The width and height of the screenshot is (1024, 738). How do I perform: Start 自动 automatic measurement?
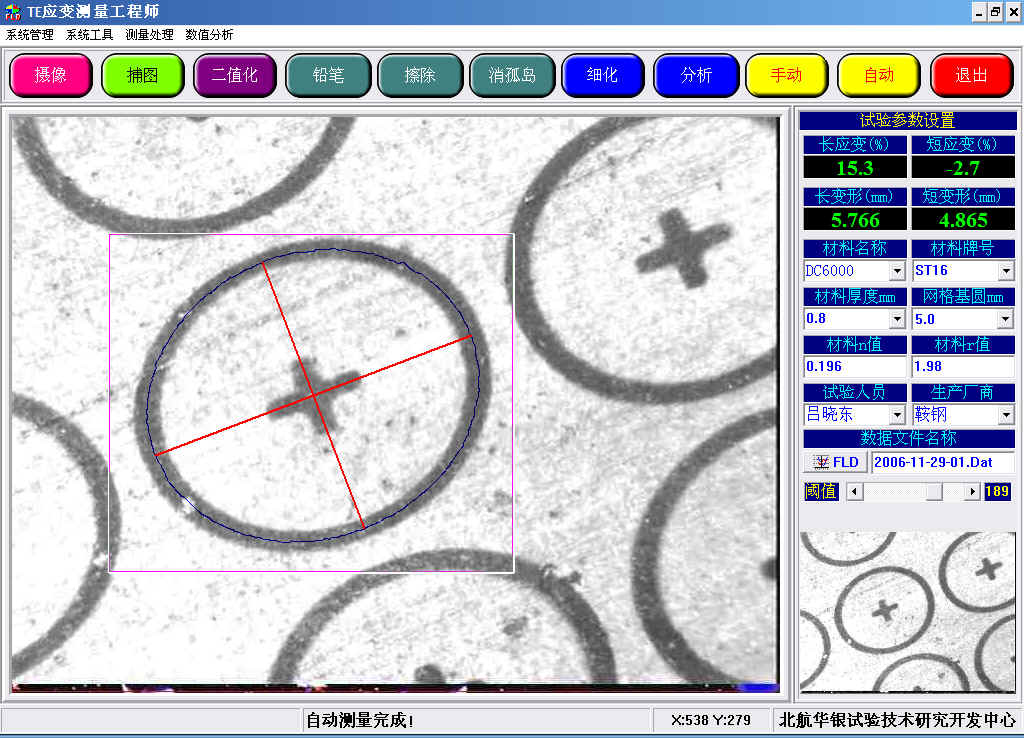pos(879,75)
